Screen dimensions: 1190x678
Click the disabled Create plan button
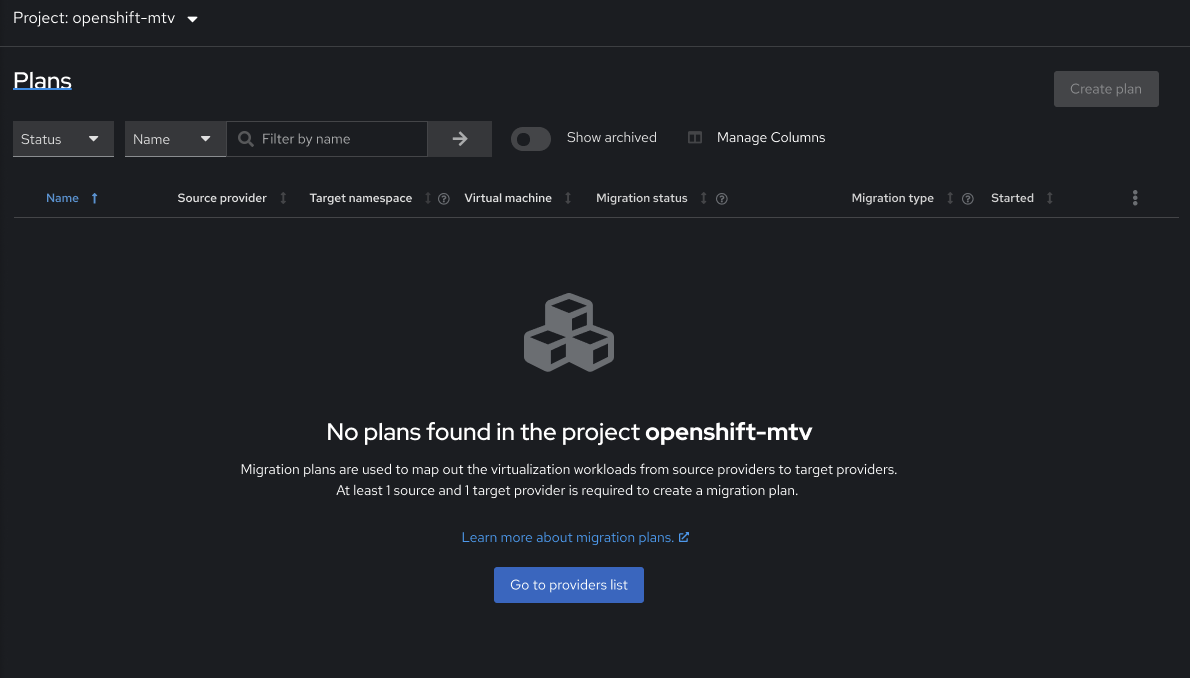point(1106,89)
